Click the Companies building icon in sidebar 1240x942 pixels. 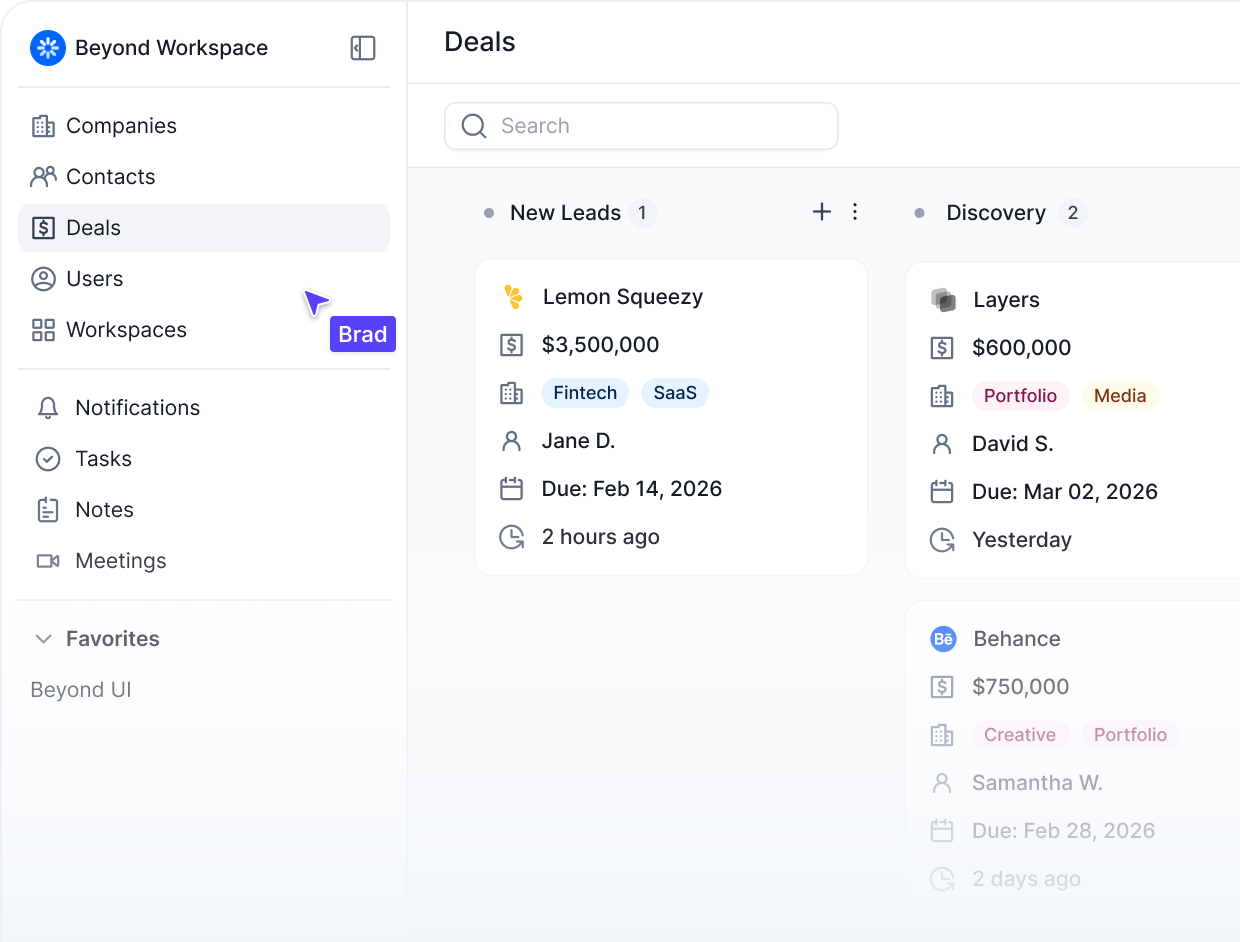click(x=43, y=126)
